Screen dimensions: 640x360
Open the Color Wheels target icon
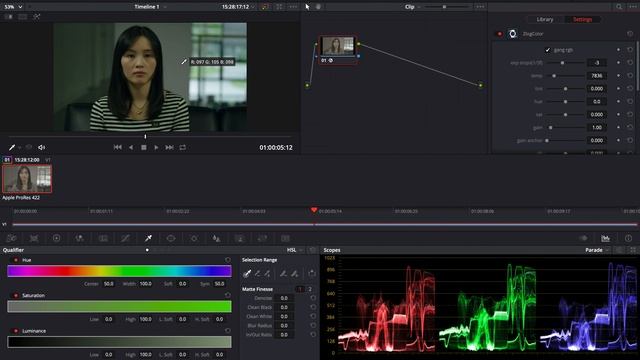click(56, 238)
